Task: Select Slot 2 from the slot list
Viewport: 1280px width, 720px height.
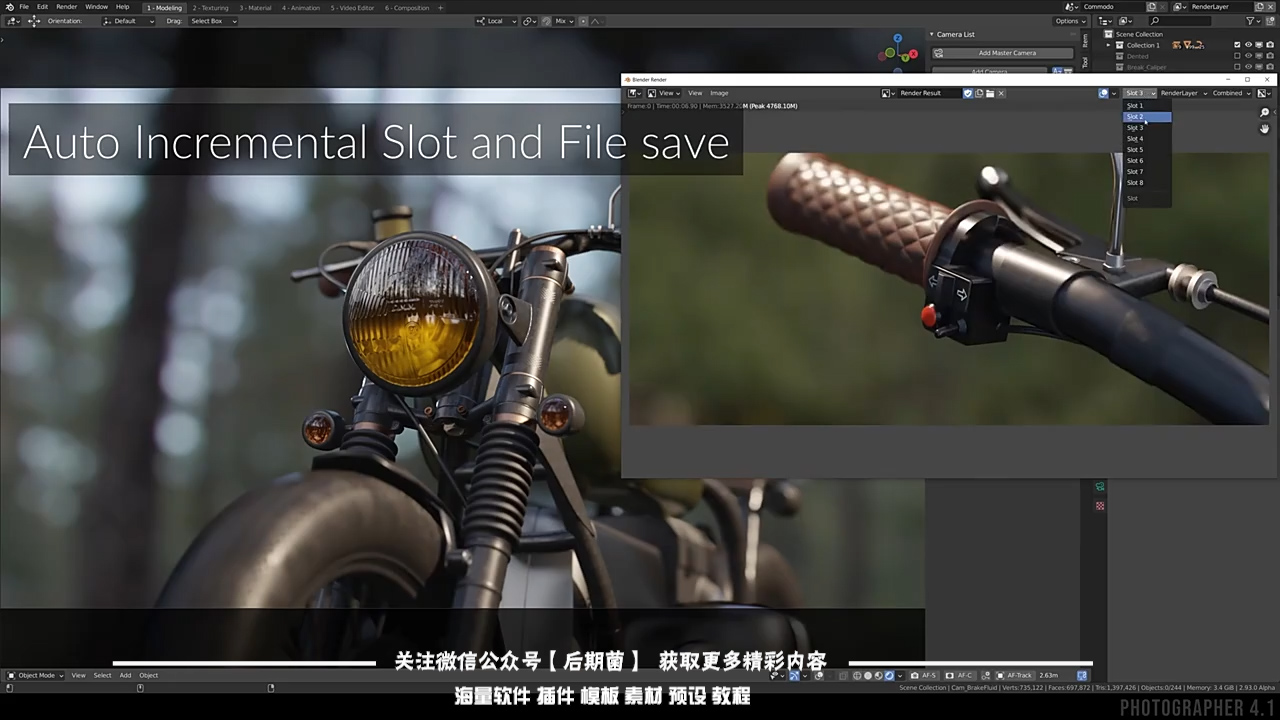Action: pyautogui.click(x=1147, y=117)
